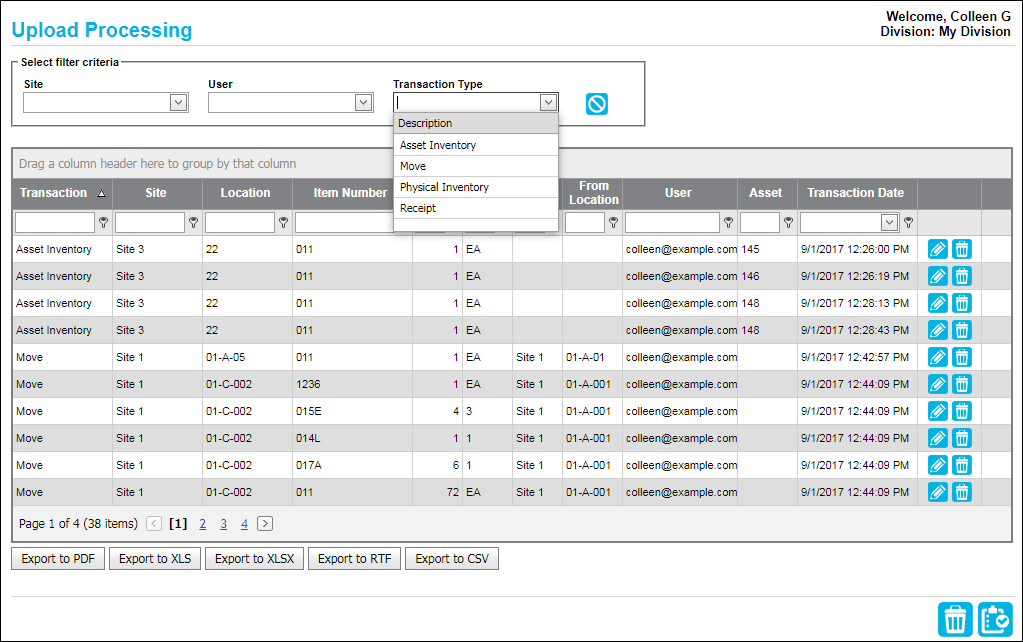Screen dimensions: 1023x642
Task: Open the User filter dropdown
Action: coord(363,102)
